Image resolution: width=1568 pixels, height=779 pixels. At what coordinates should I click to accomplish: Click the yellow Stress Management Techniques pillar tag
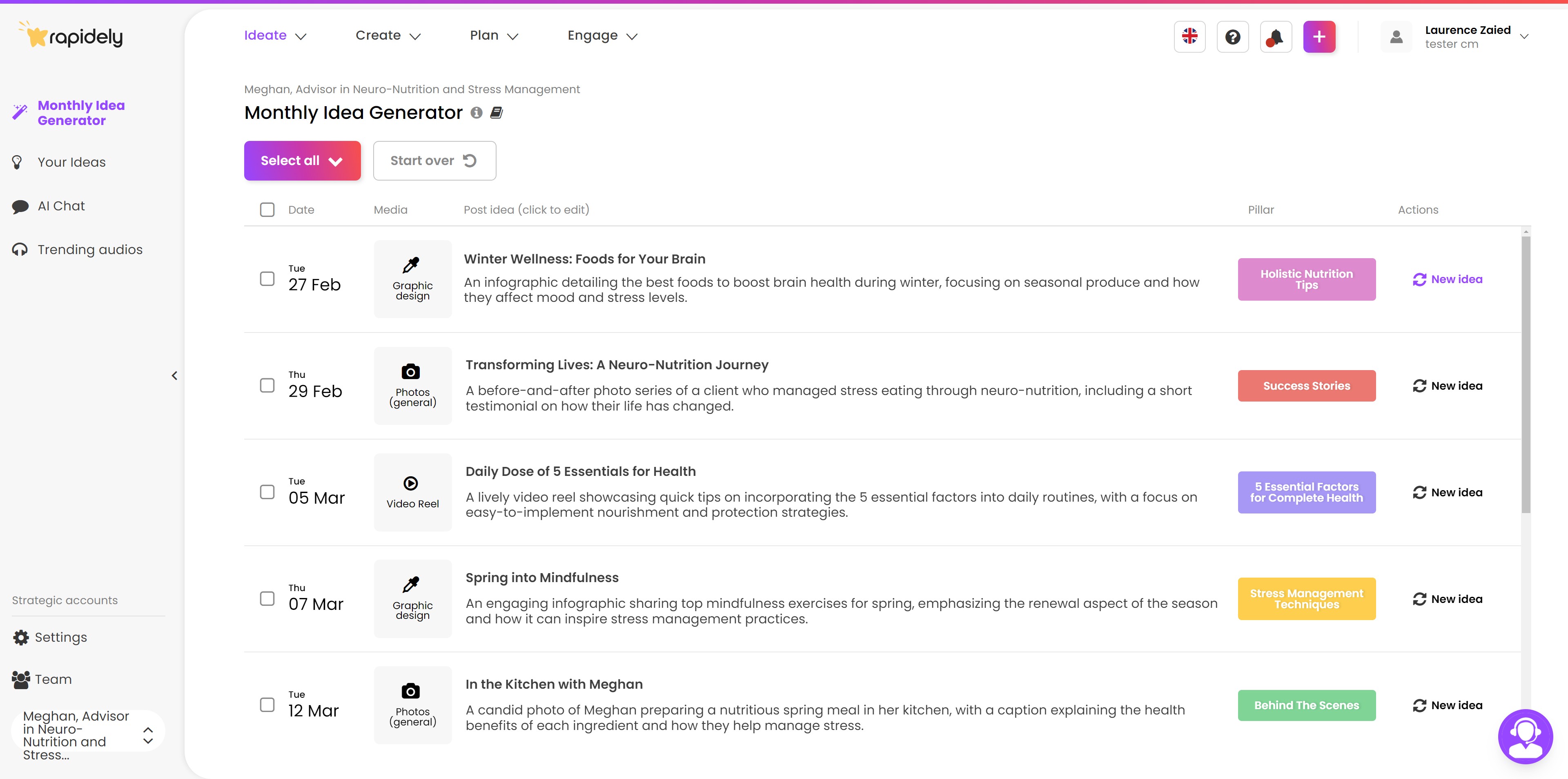click(x=1306, y=599)
